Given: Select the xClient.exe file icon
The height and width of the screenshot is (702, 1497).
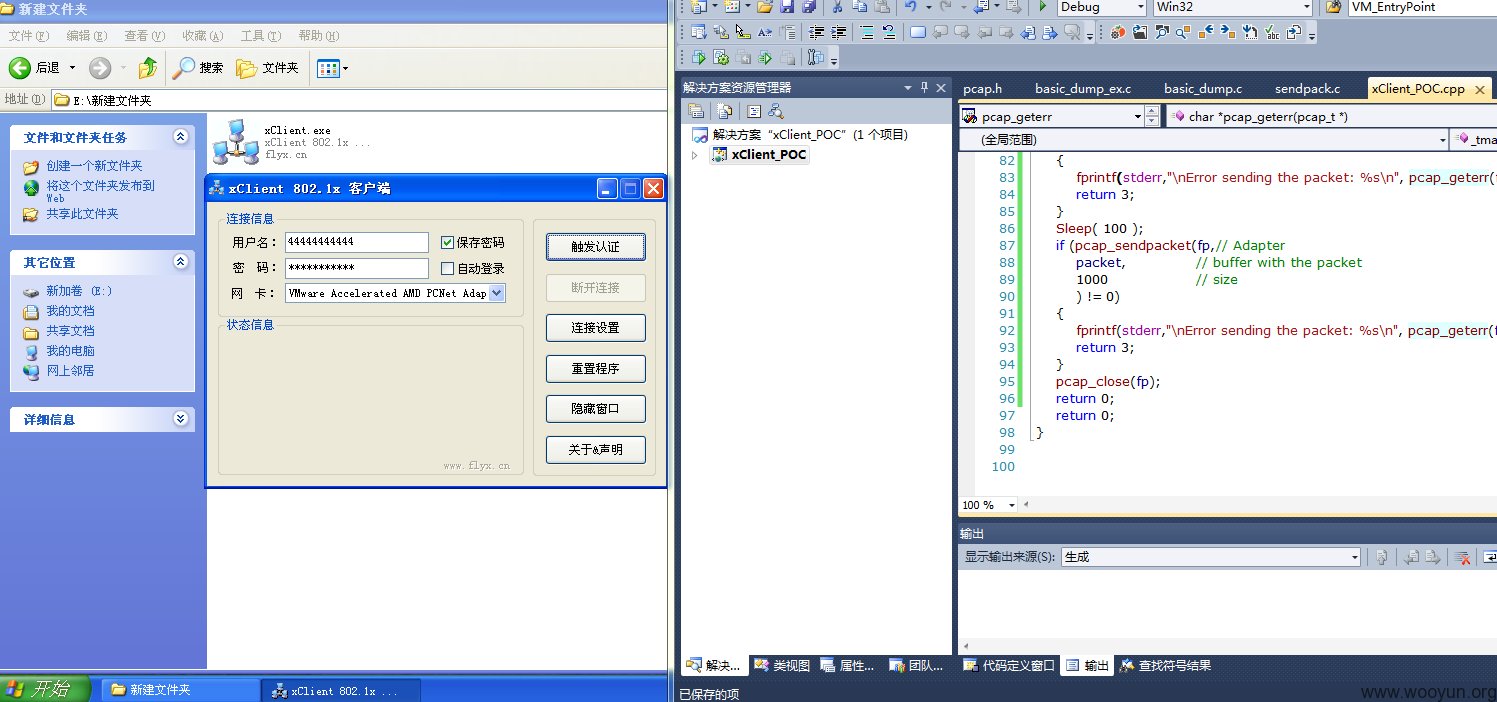Looking at the screenshot, I should pyautogui.click(x=236, y=141).
